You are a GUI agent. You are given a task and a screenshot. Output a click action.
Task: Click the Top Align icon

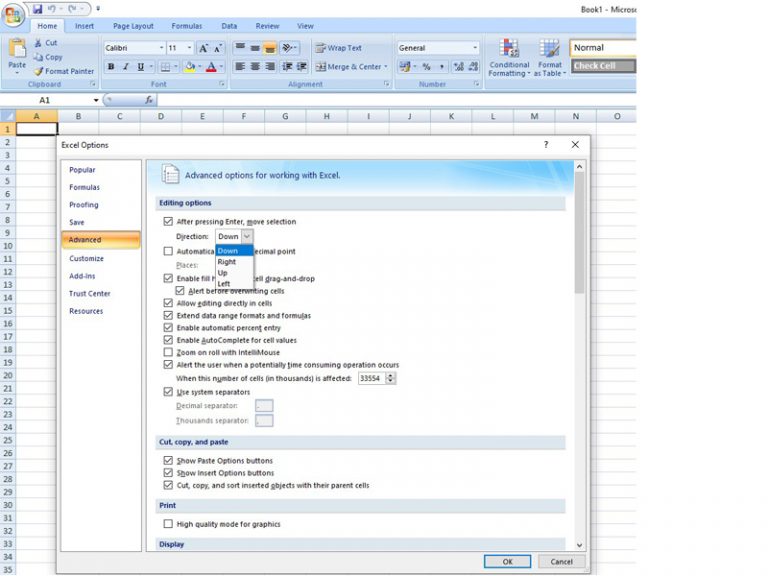pos(240,48)
